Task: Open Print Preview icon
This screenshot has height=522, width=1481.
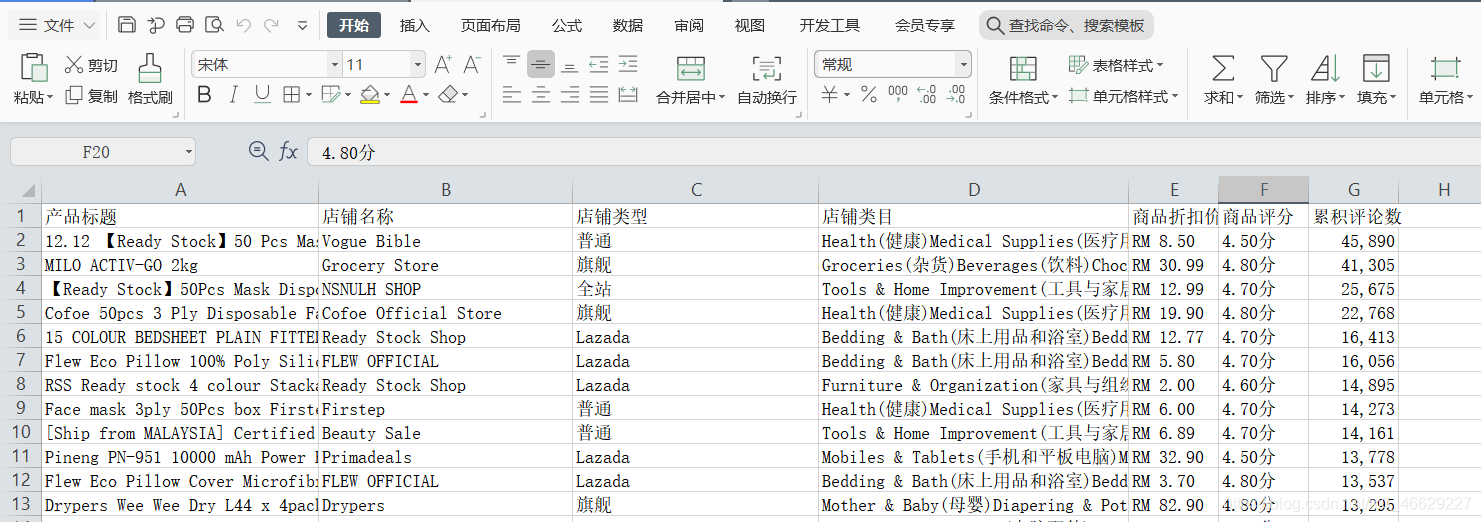Action: click(x=214, y=25)
